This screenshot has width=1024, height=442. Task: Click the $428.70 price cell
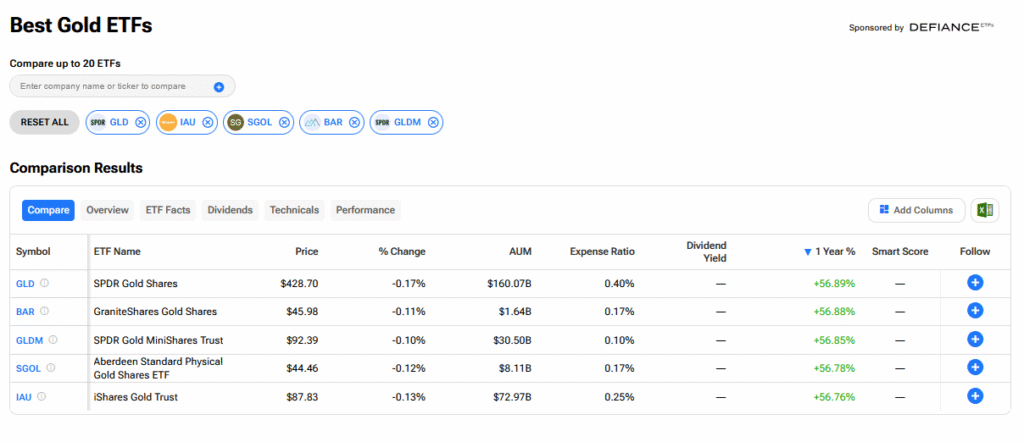300,283
